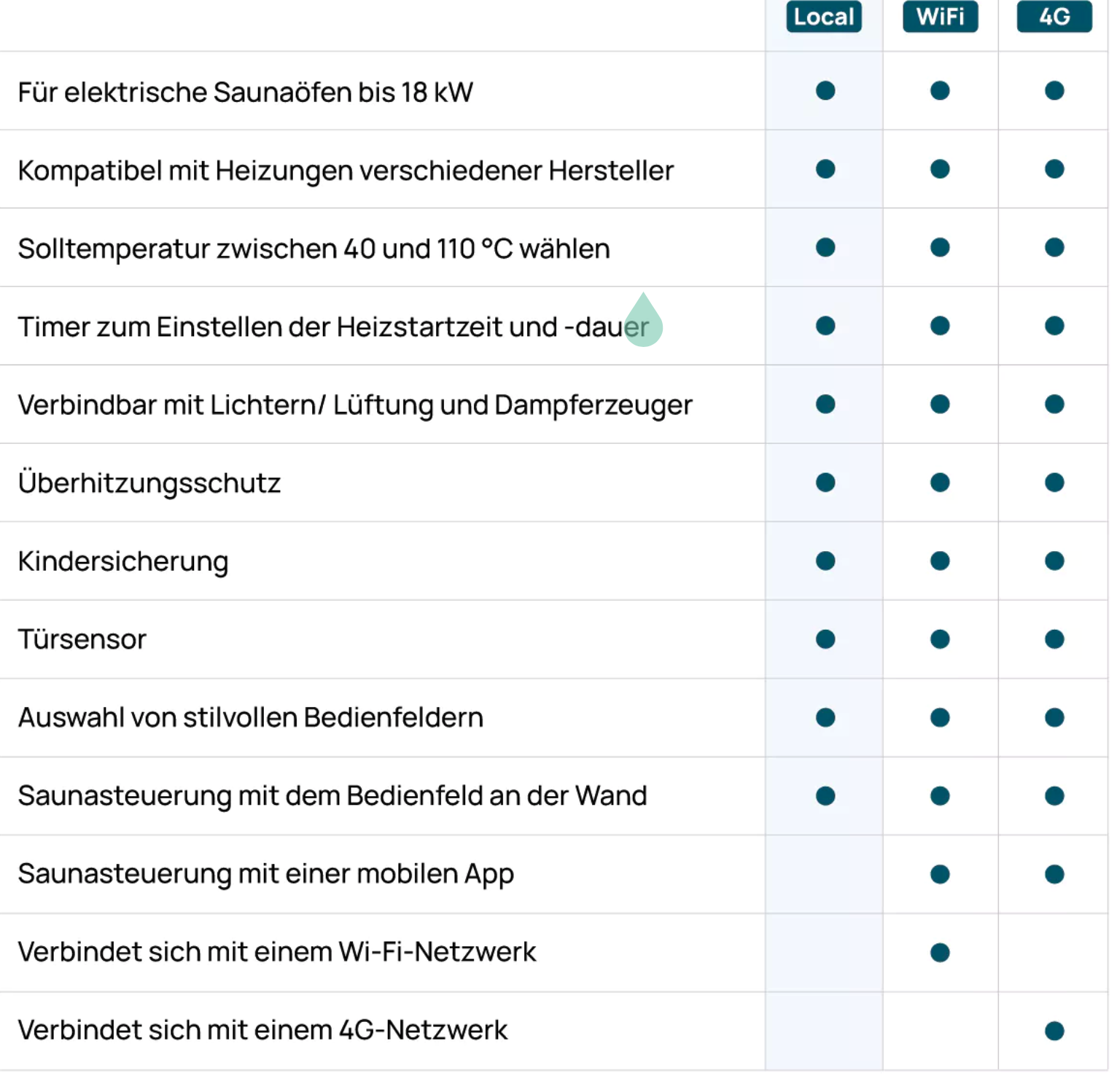Click Local dot for Bedienfeld an der Wand
Viewport: 1117px width, 1092px height.
coord(825,796)
